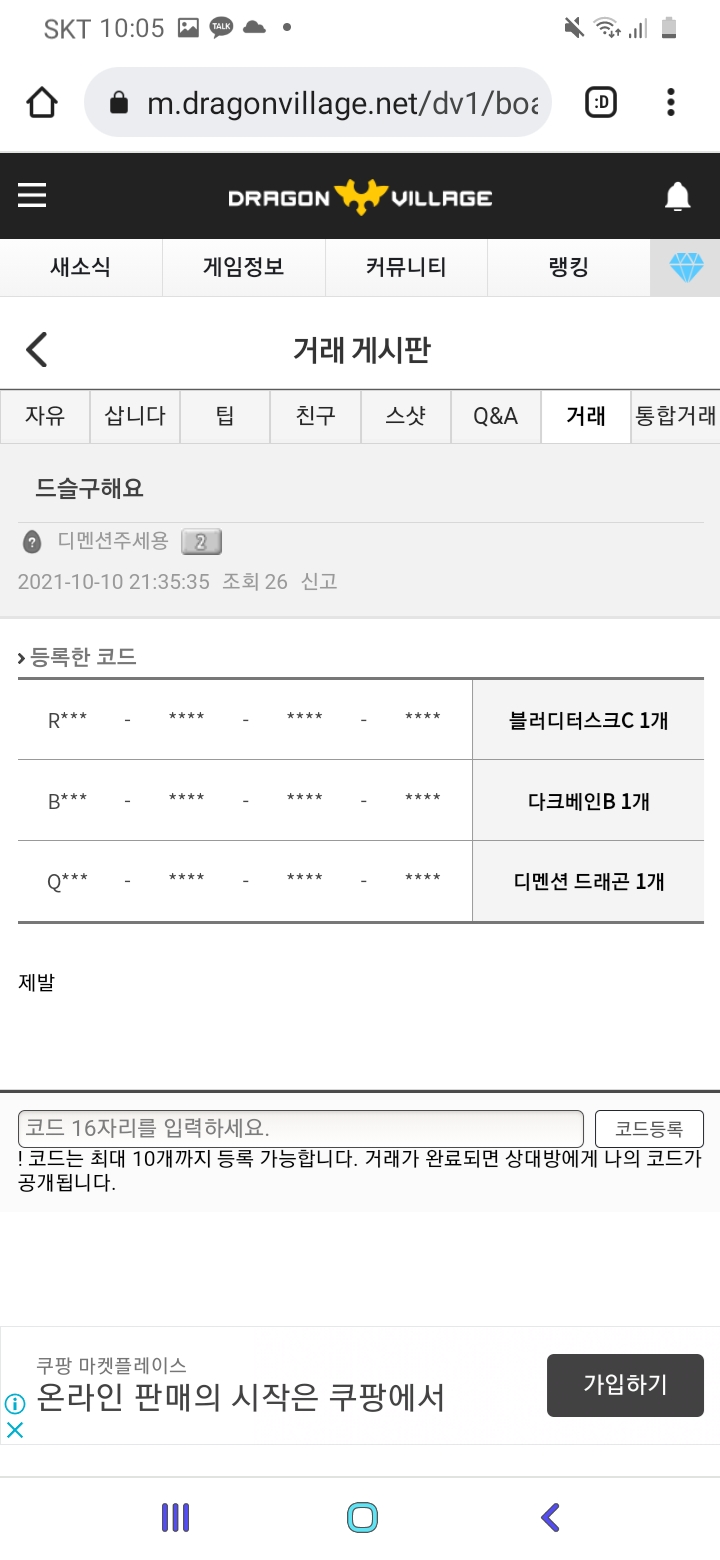Open the browser tab switcher

coord(601,102)
